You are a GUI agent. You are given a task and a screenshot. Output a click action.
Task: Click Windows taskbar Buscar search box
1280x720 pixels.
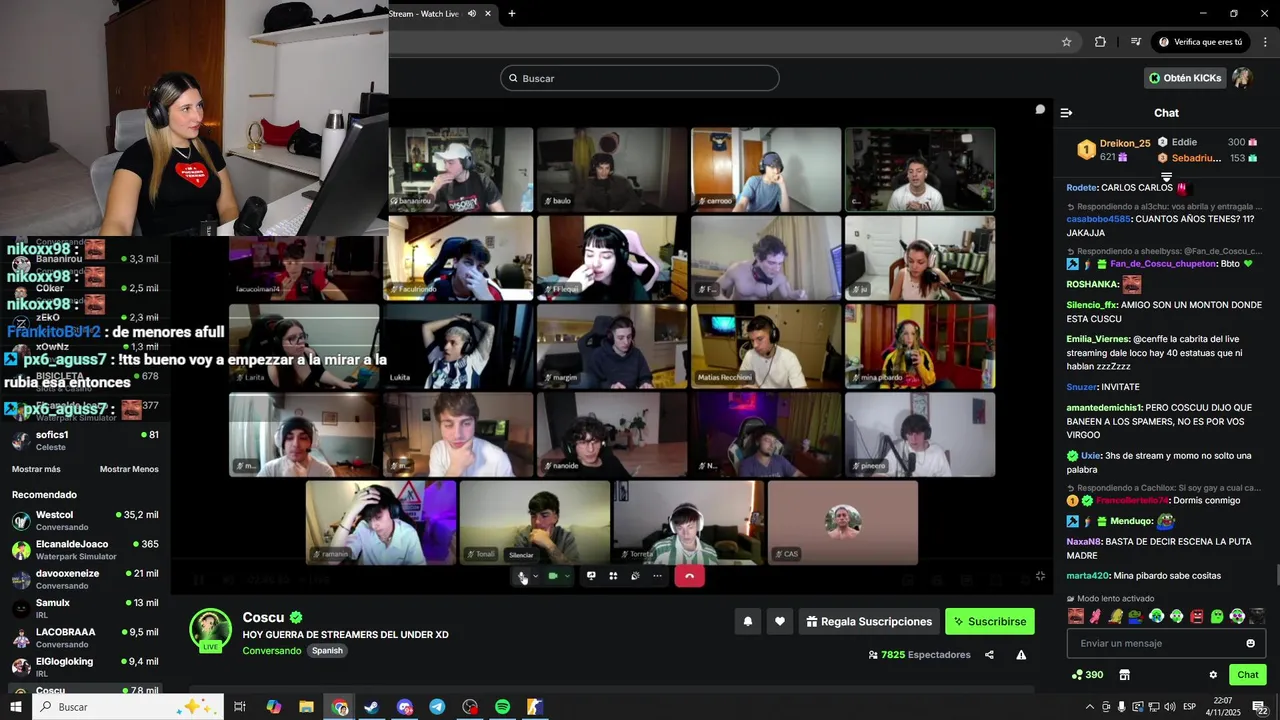(x=128, y=707)
